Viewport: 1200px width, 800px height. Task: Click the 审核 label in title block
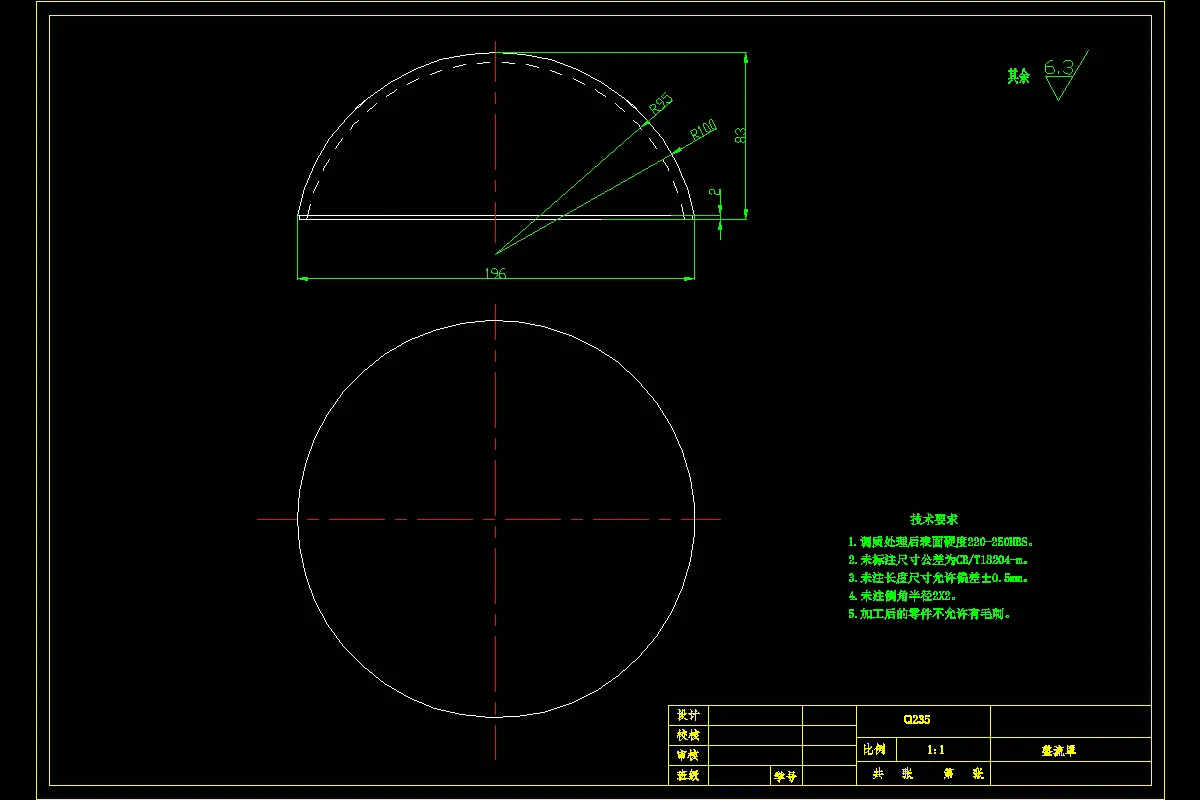click(688, 755)
